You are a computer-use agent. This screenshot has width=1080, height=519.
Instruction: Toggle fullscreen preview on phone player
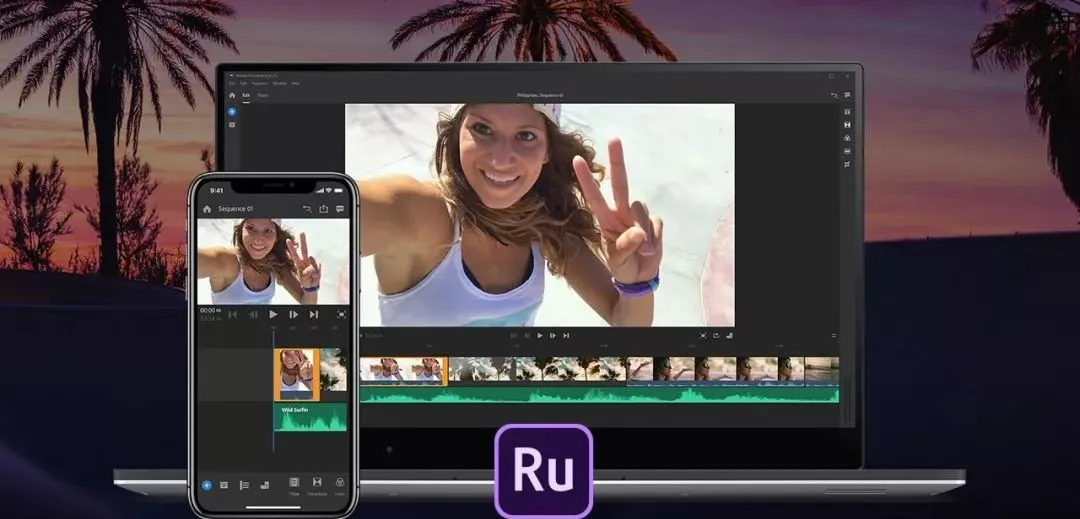coord(341,314)
